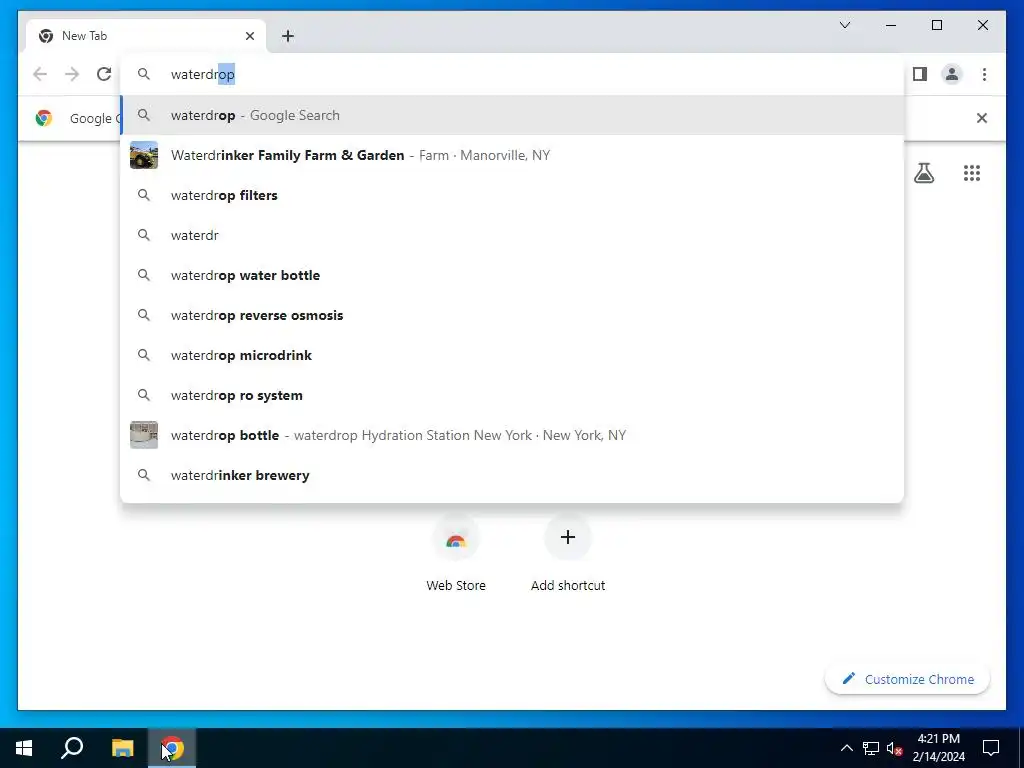This screenshot has width=1024, height=768.
Task: Click the muted volume tray icon
Action: point(894,748)
